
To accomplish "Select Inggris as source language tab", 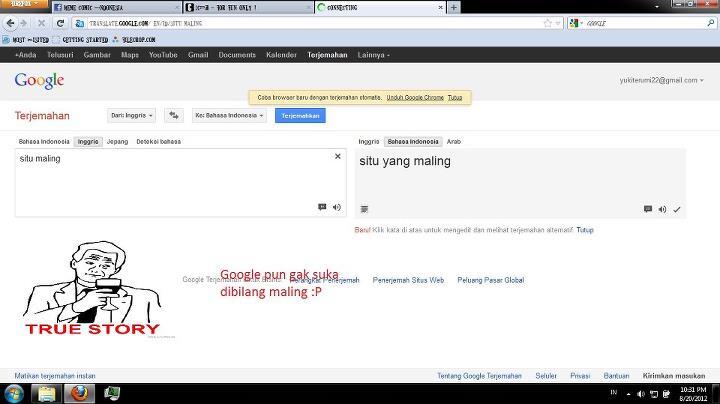I will pyautogui.click(x=88, y=141).
